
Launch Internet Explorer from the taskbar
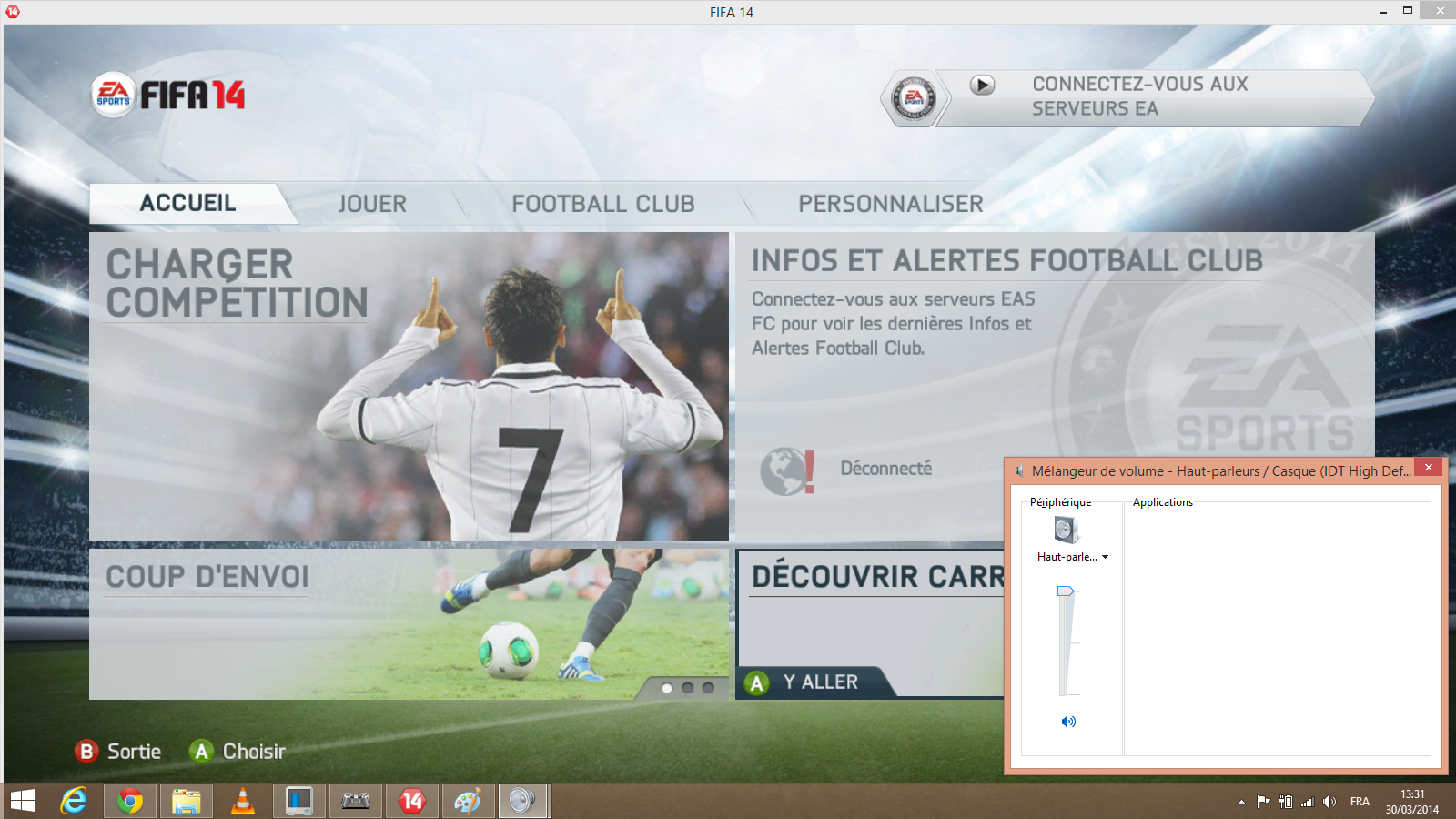click(74, 801)
